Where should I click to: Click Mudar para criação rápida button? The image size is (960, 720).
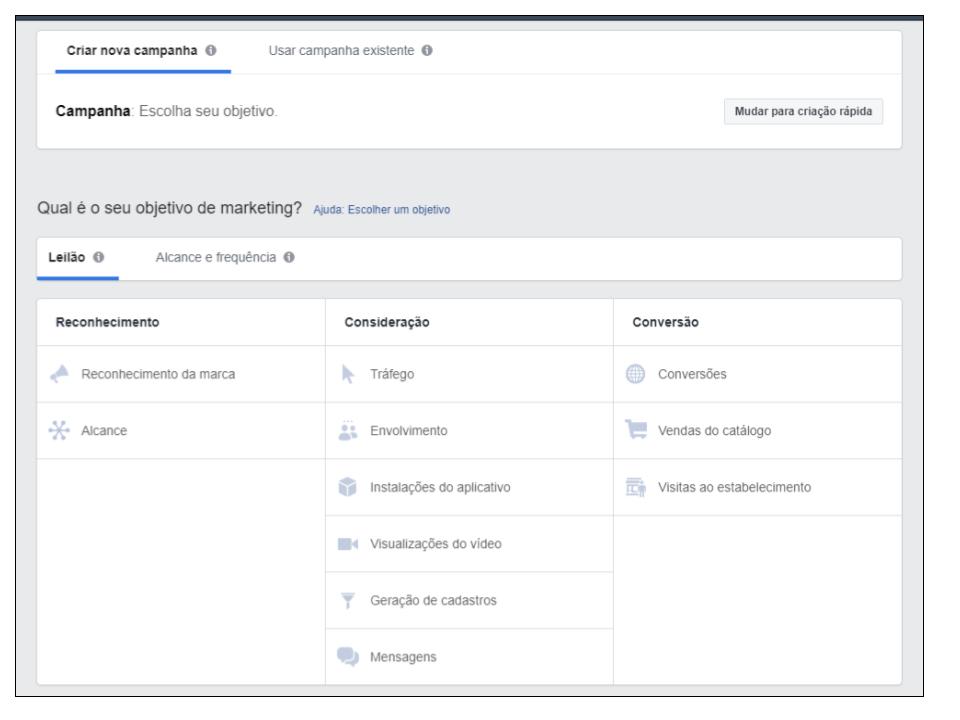click(x=803, y=111)
